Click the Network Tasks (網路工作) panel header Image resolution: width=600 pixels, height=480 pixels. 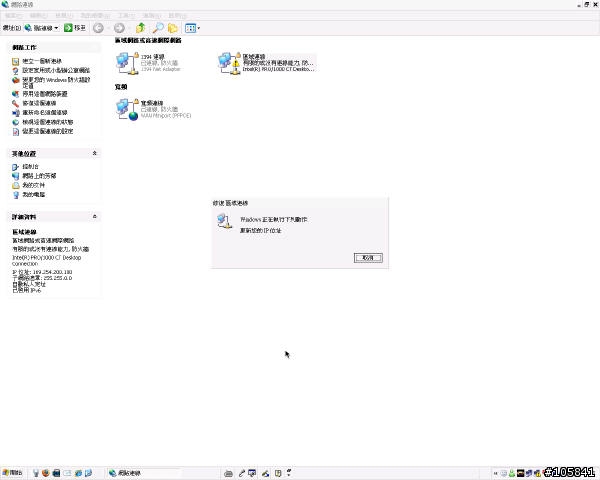[54, 47]
